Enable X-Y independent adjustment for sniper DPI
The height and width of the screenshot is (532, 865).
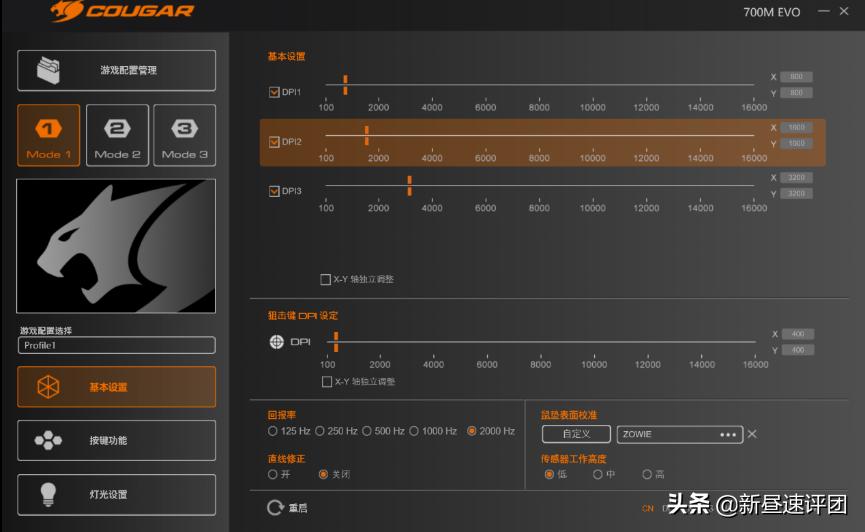pos(327,381)
